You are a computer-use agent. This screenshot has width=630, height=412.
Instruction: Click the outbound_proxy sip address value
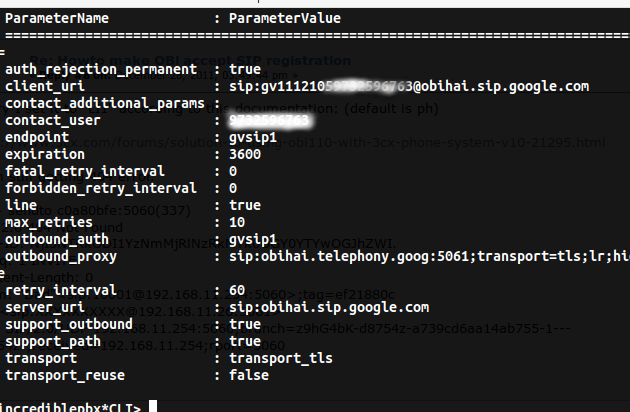coord(430,256)
